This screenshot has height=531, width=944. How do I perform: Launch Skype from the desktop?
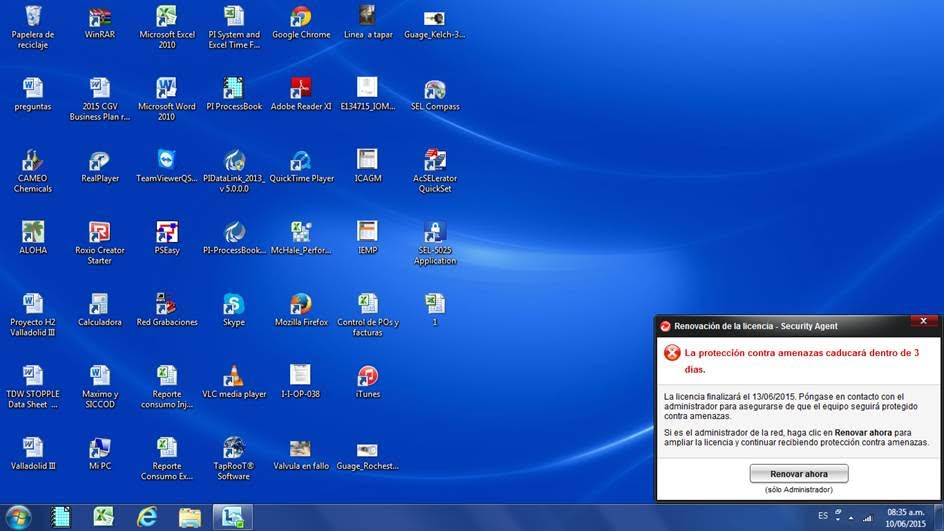click(x=234, y=310)
